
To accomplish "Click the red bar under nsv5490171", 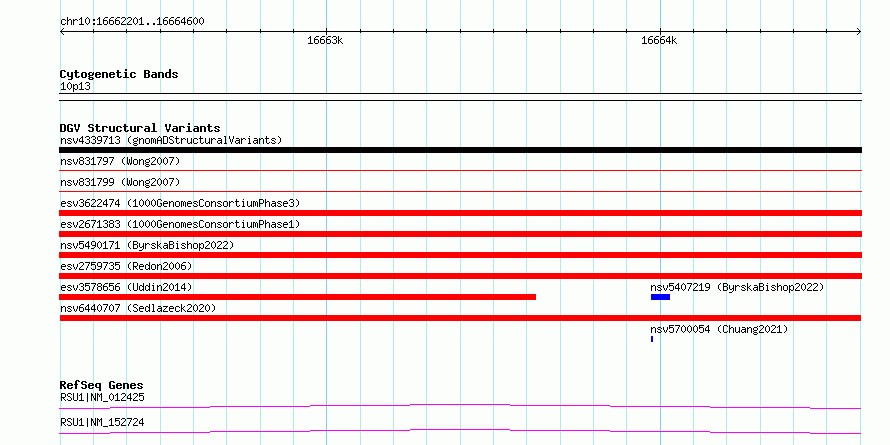I will coord(460,255).
